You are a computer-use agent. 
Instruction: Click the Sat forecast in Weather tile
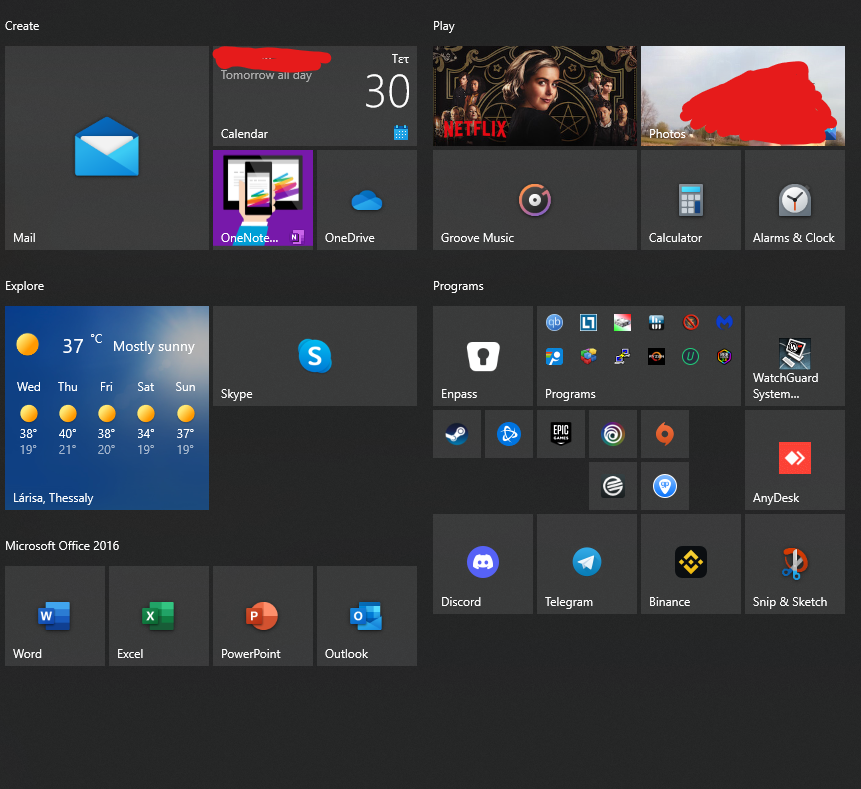point(146,417)
